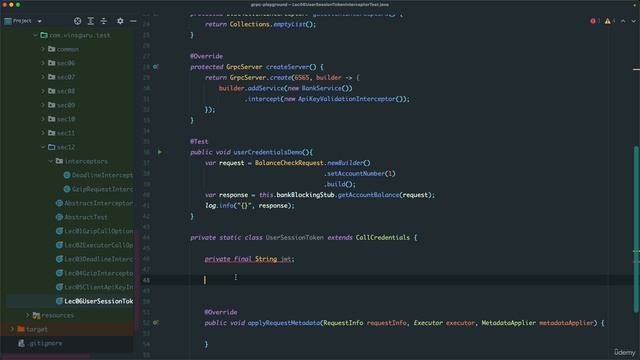This screenshot has height=360, width=640.
Task: Click the Expand All icon in Project panel
Action: point(91,21)
